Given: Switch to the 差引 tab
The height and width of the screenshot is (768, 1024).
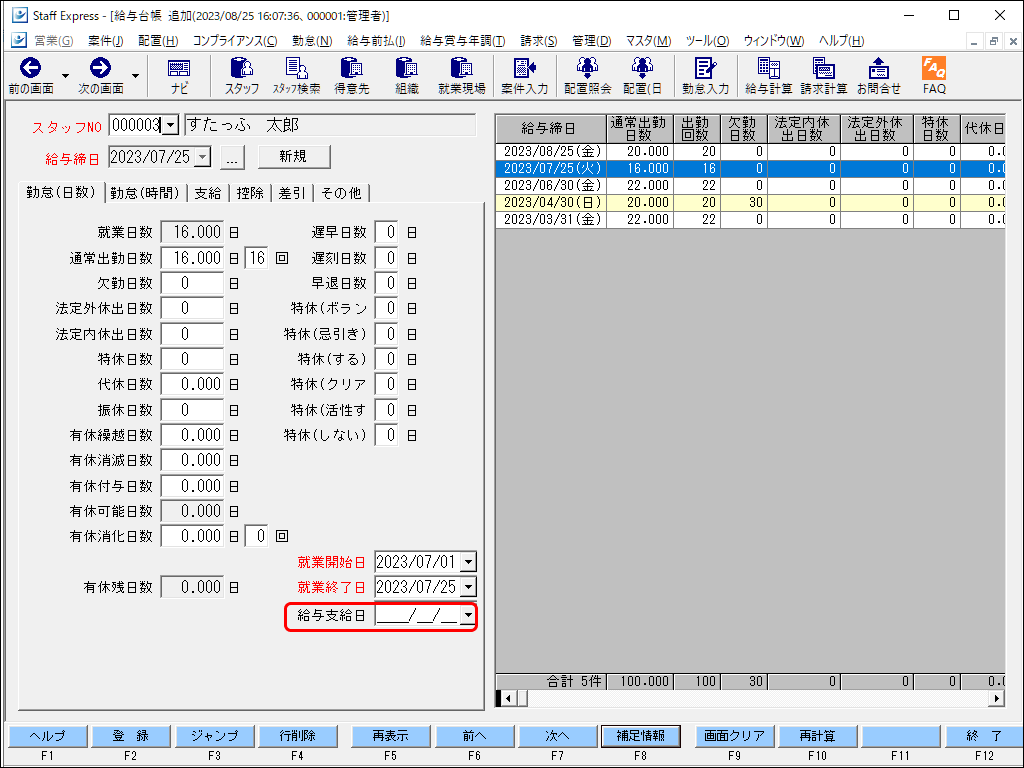Looking at the screenshot, I should [x=291, y=193].
